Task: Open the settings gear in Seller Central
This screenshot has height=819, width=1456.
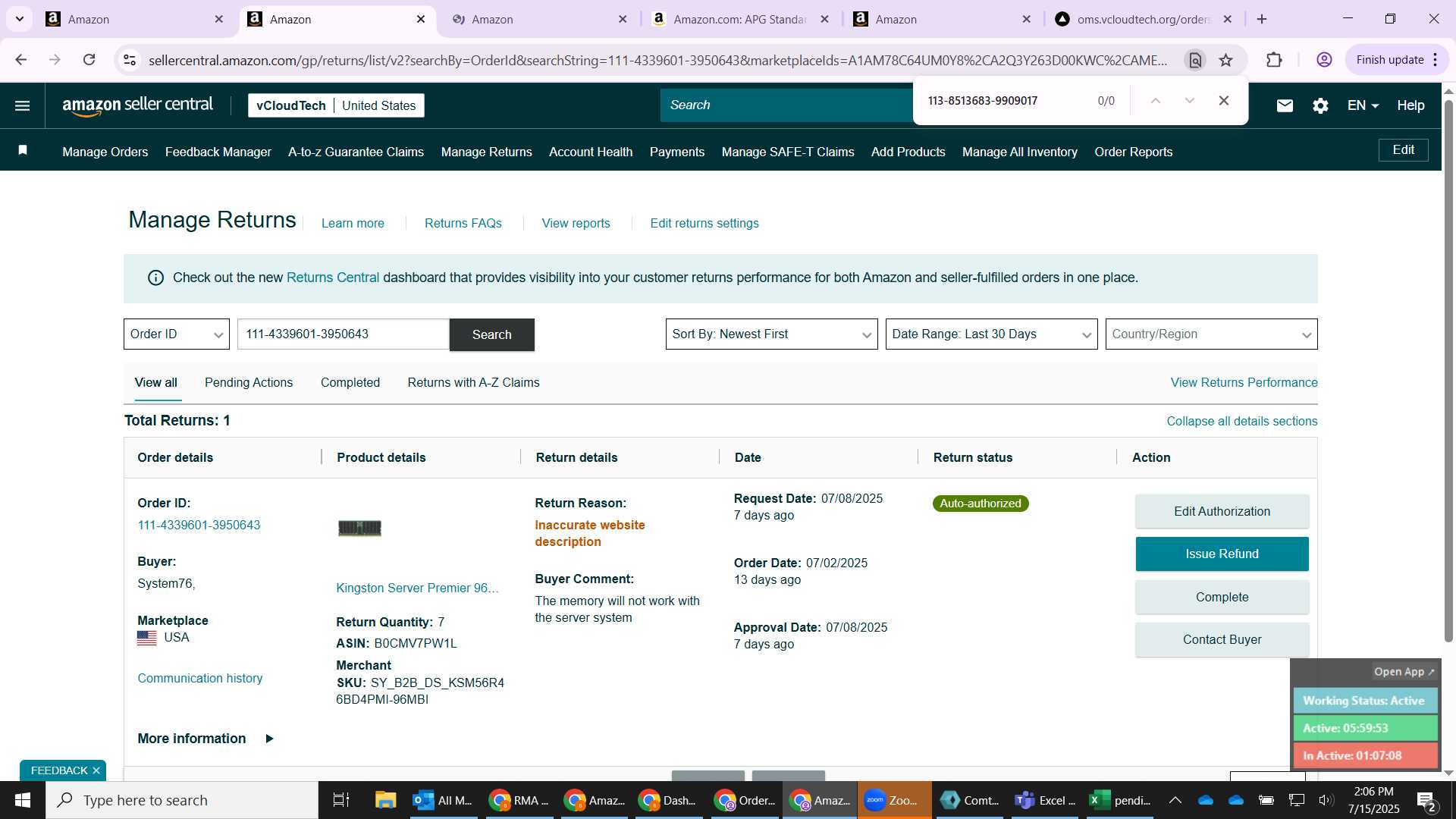Action: pyautogui.click(x=1320, y=105)
